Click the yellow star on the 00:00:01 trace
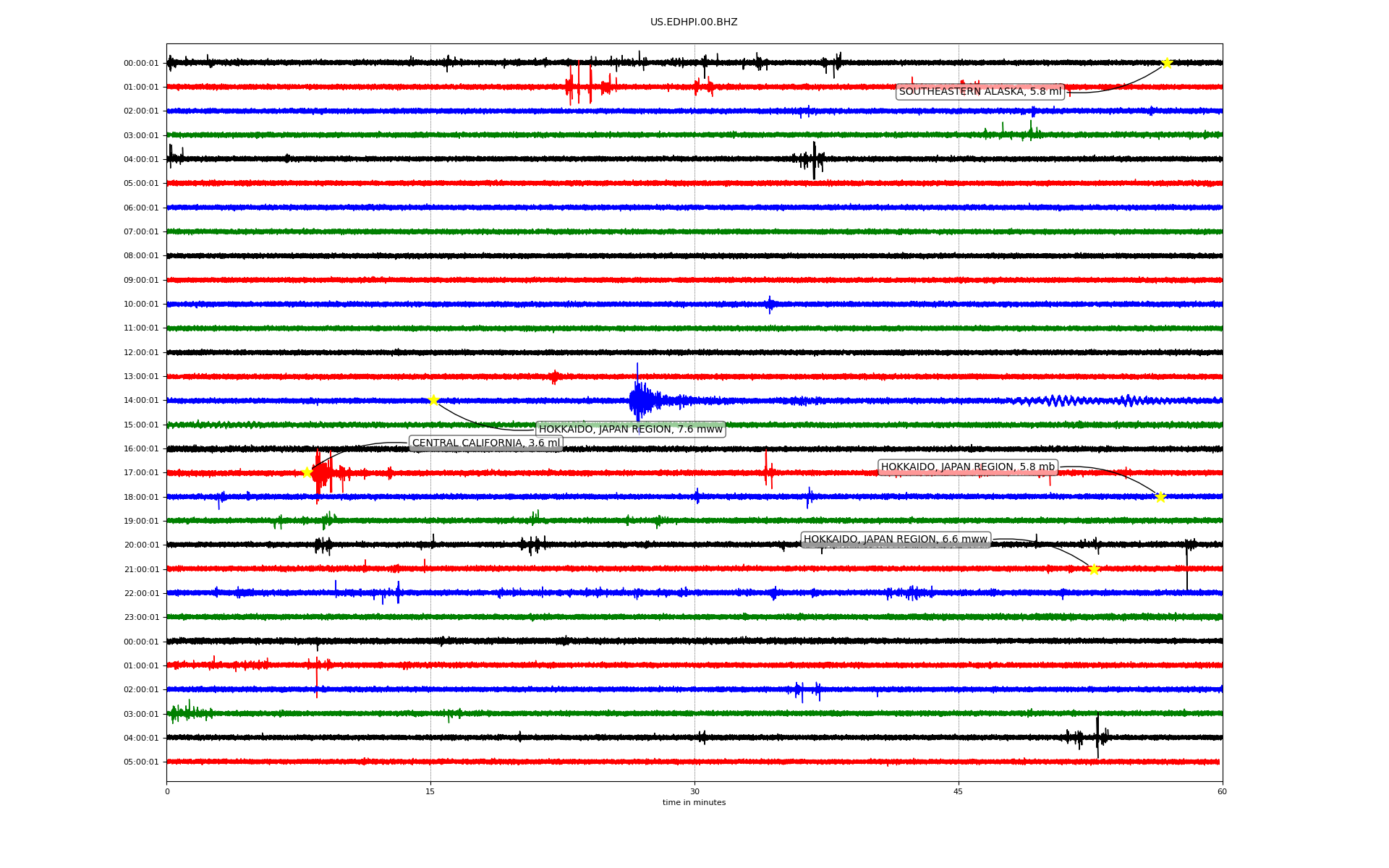This screenshot has width=1389, height=868. point(1167,63)
